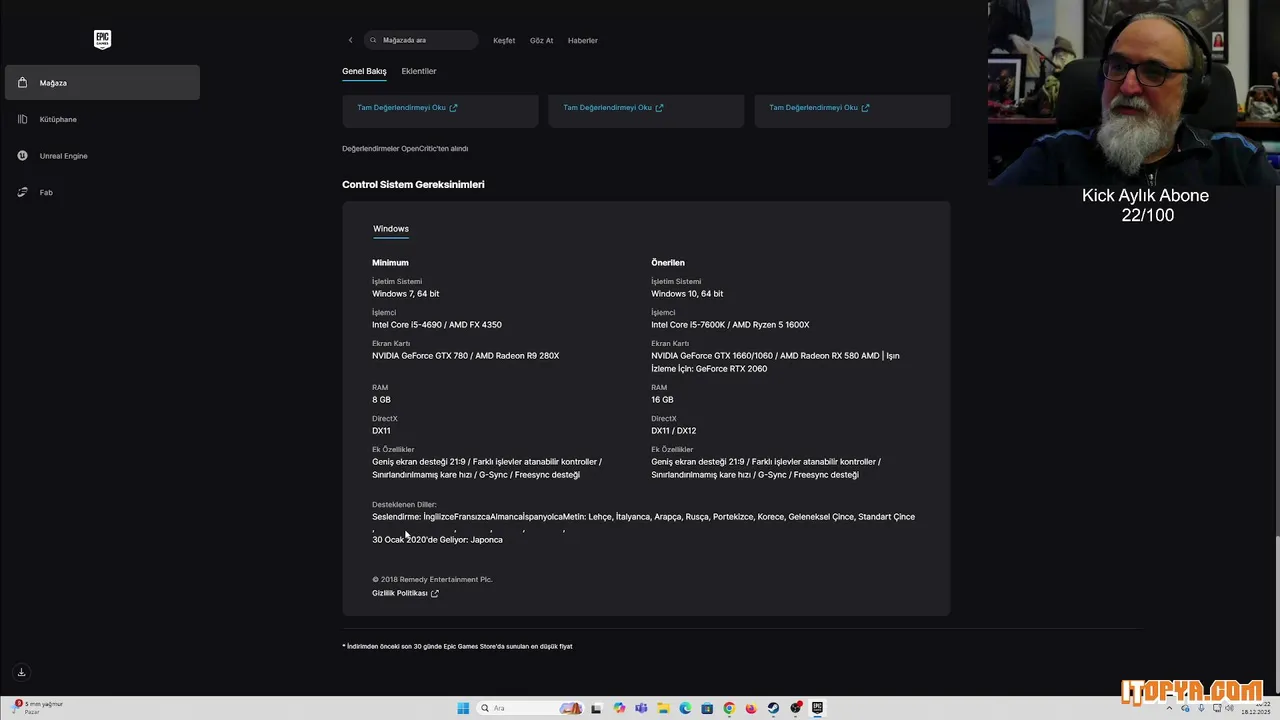Viewport: 1280px width, 720px height.
Task: Open leftmost Tam Değerlendirmeyi Oku link
Action: coord(407,107)
